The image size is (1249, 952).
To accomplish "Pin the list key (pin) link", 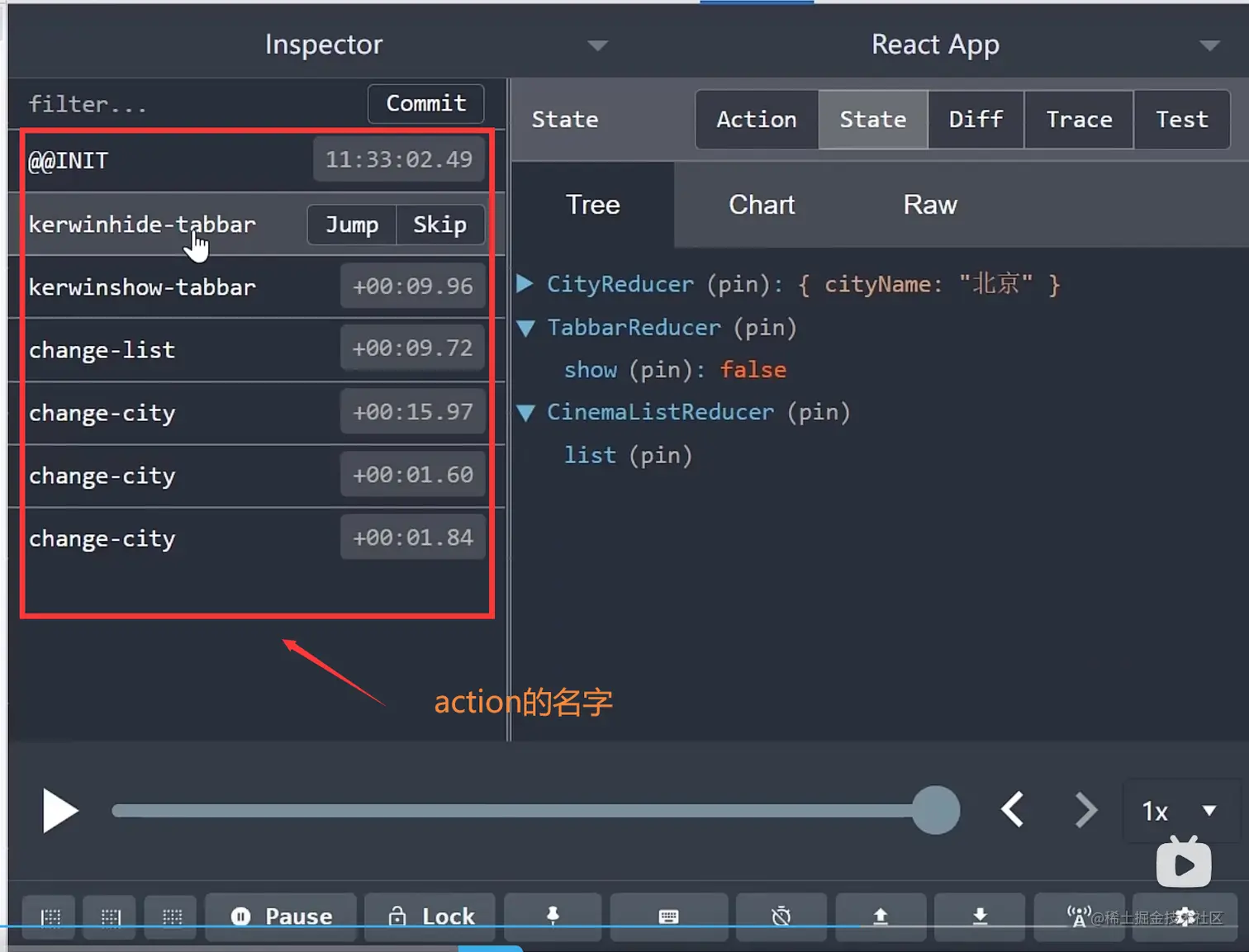I will 661,455.
